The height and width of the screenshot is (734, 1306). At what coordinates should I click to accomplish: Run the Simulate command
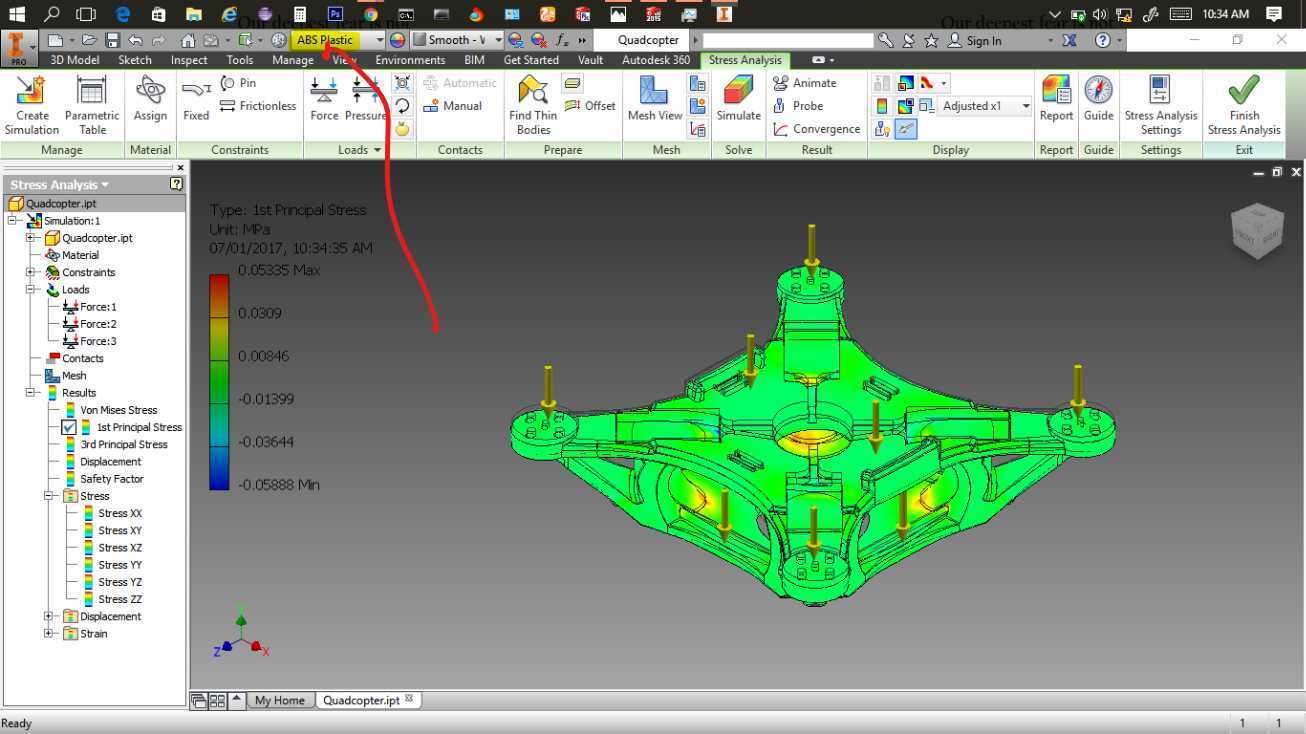coord(738,98)
